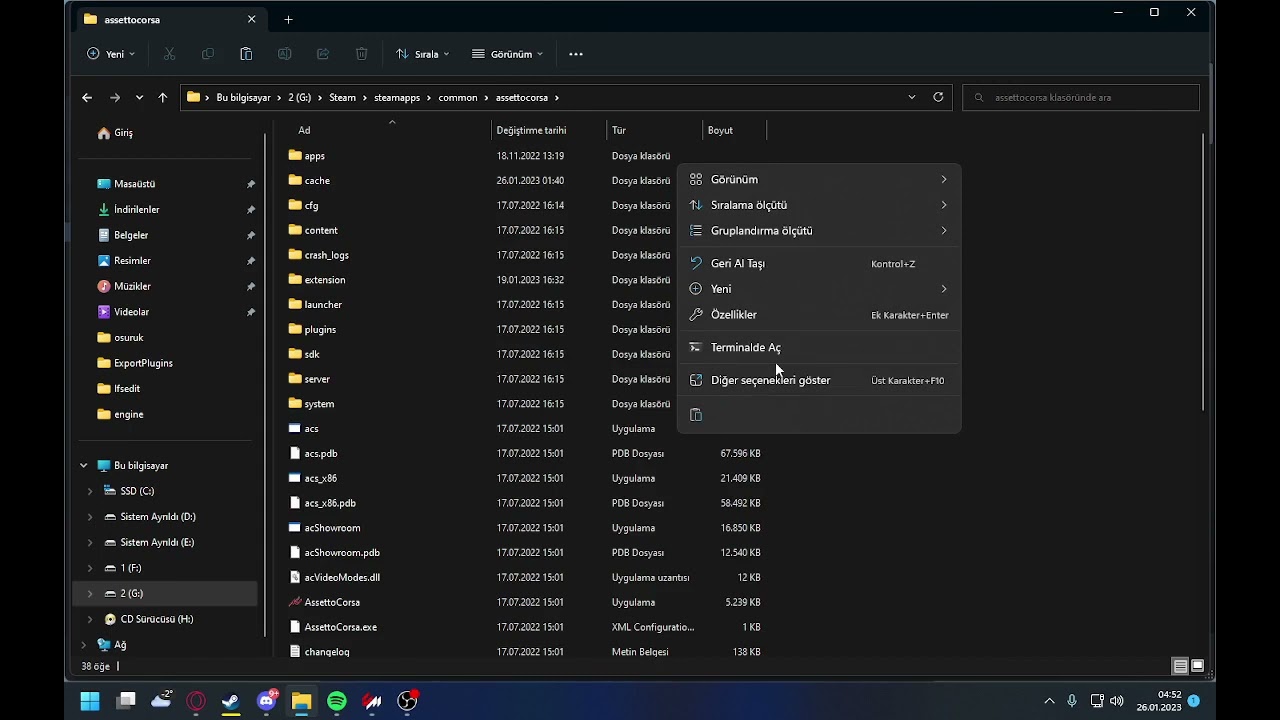The image size is (1280, 720).
Task: Click steamapps in the address breadcrumb
Action: [397, 98]
